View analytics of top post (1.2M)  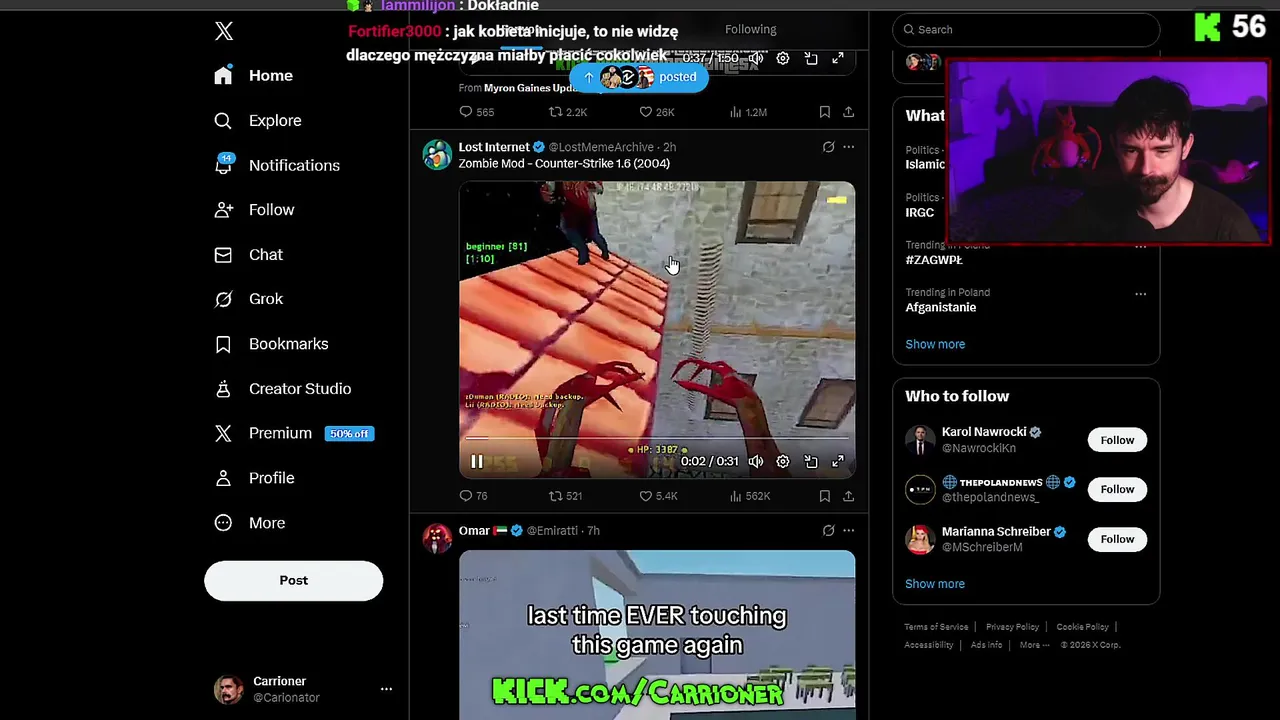tap(748, 112)
